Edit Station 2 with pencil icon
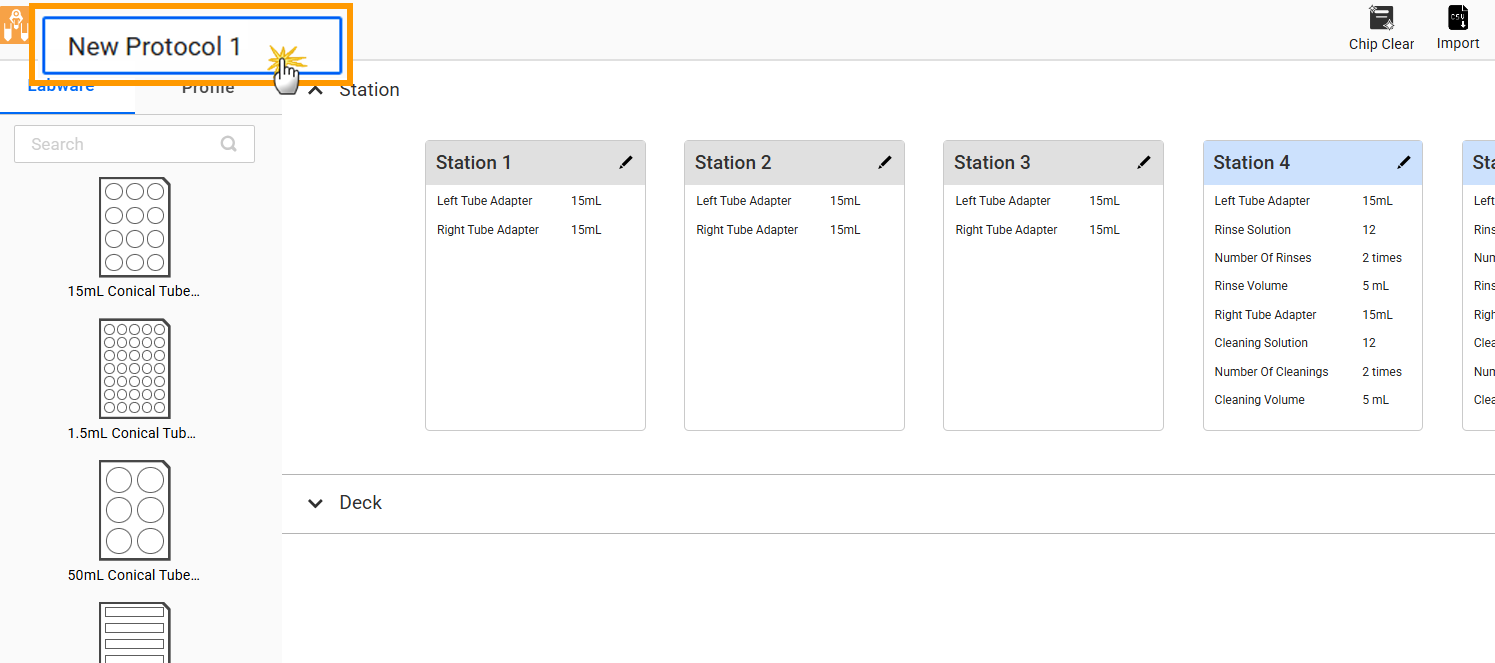Image resolution: width=1495 pixels, height=663 pixels. tap(885, 162)
